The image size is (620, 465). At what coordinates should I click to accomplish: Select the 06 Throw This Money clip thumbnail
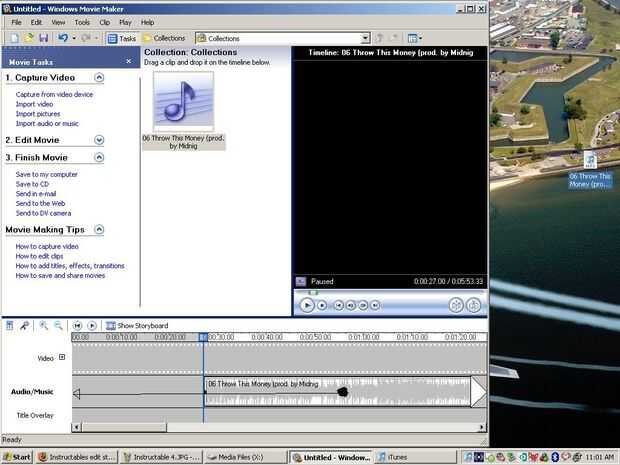click(183, 102)
